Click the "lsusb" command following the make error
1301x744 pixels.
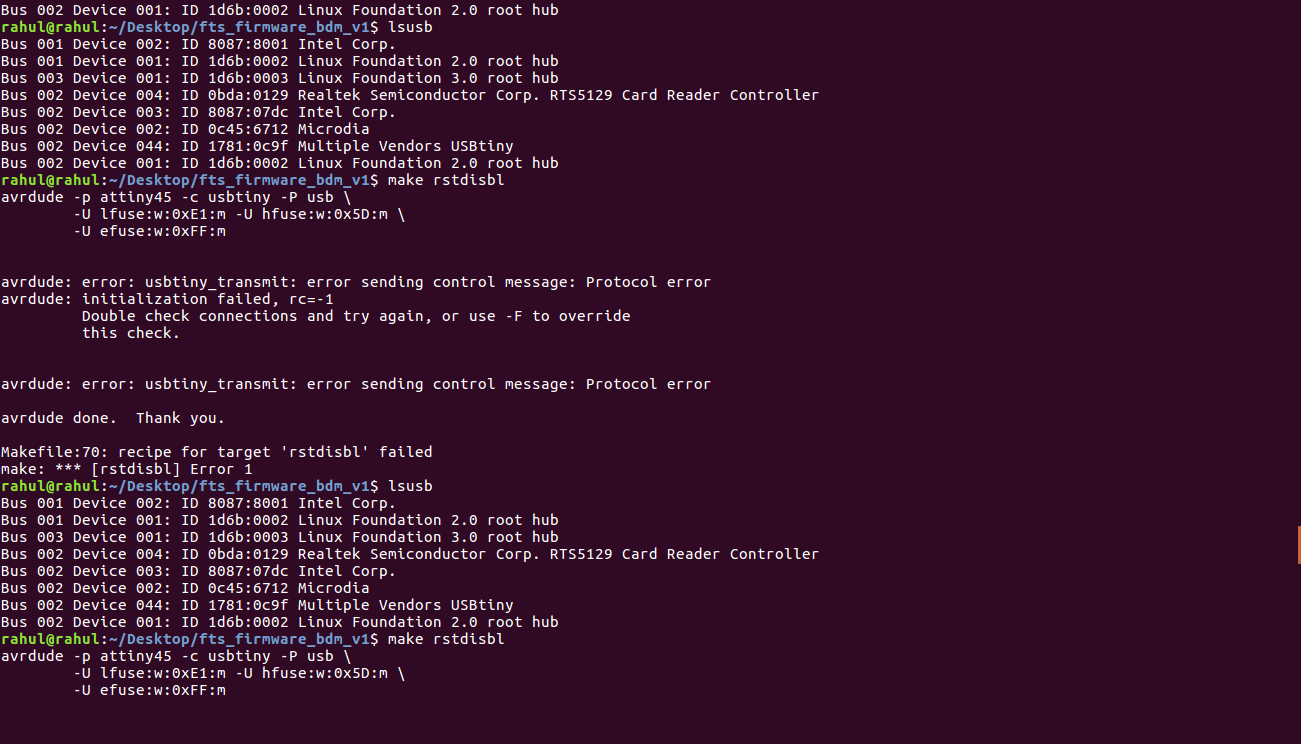click(x=410, y=486)
